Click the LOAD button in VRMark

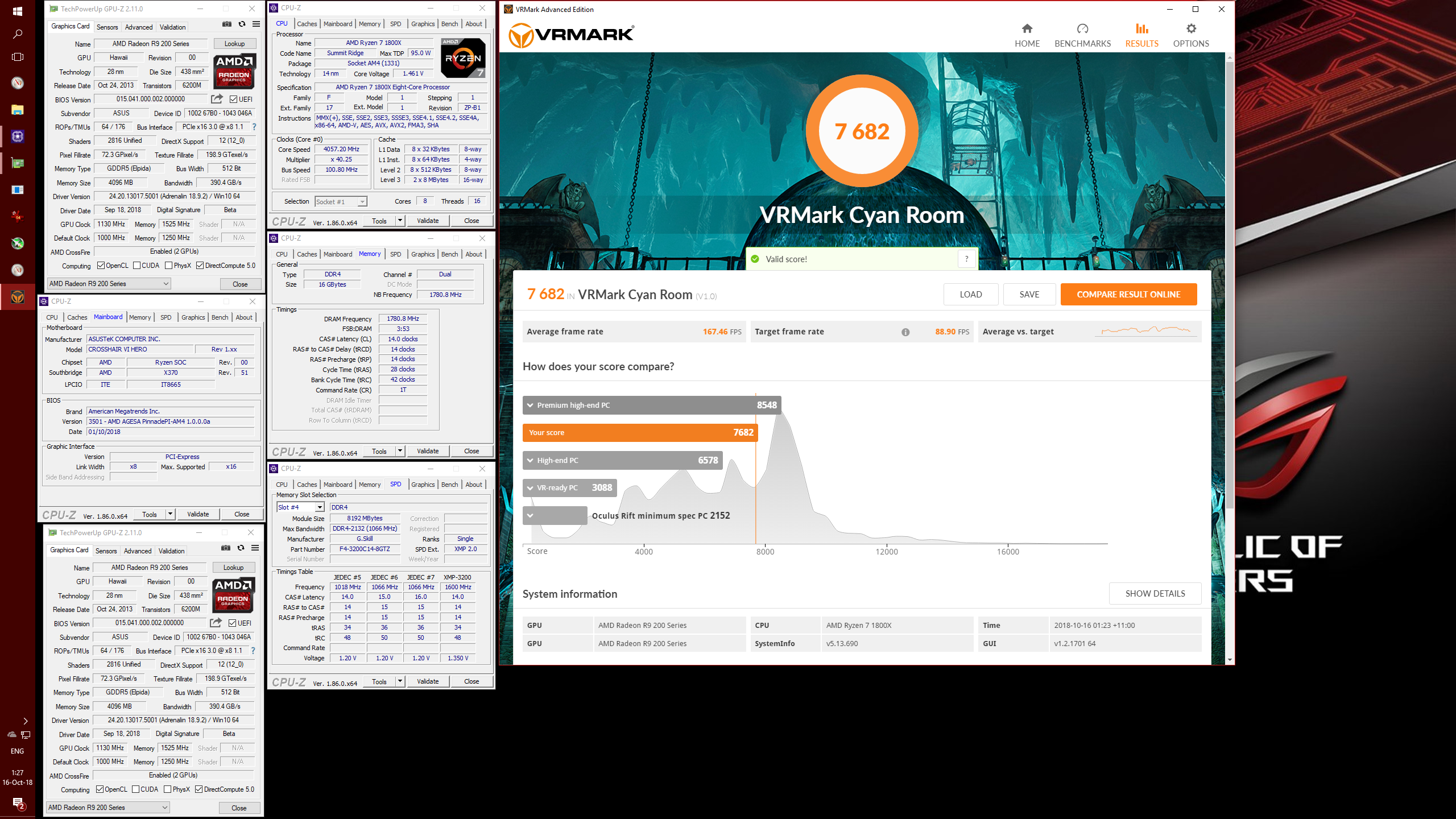[x=971, y=295]
